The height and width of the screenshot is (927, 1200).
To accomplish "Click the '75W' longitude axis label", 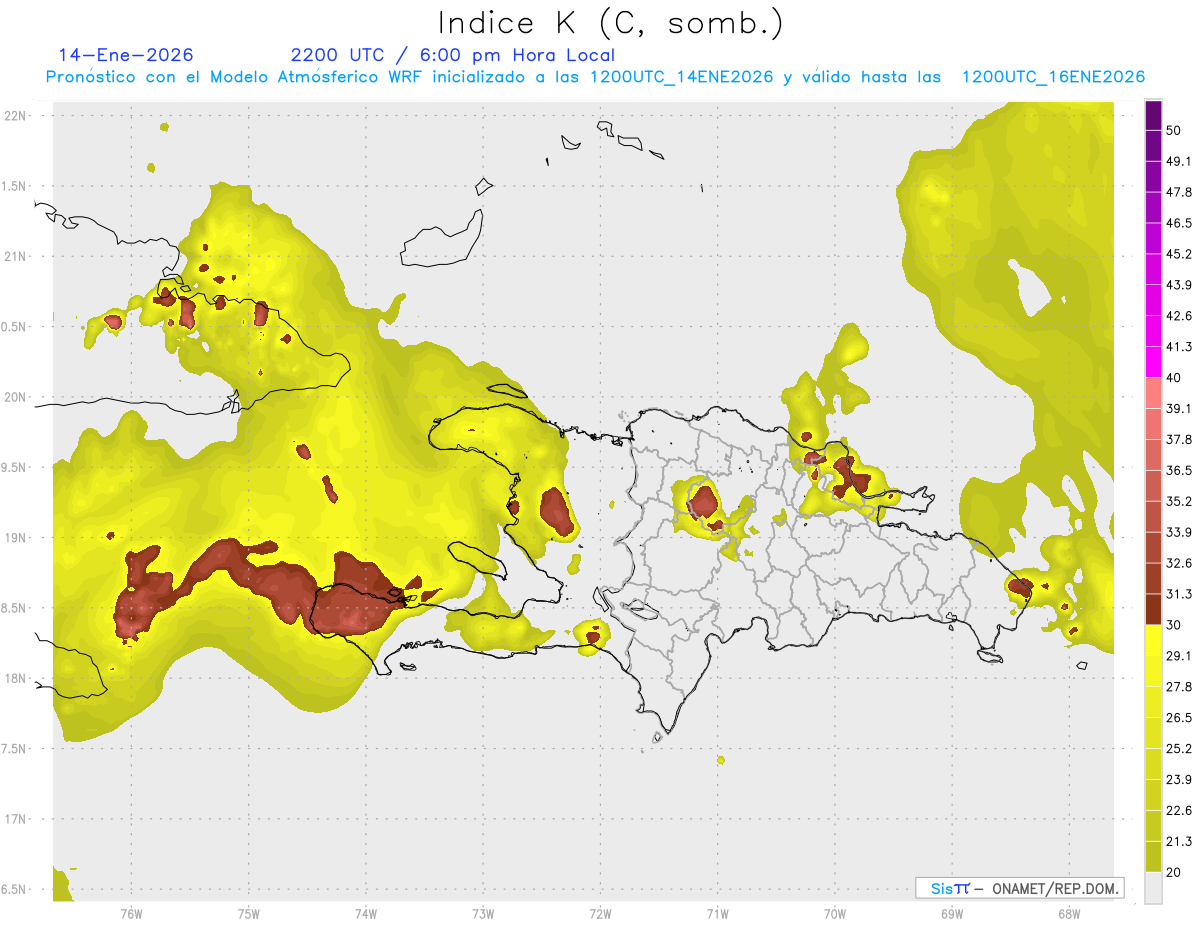I will tap(248, 914).
